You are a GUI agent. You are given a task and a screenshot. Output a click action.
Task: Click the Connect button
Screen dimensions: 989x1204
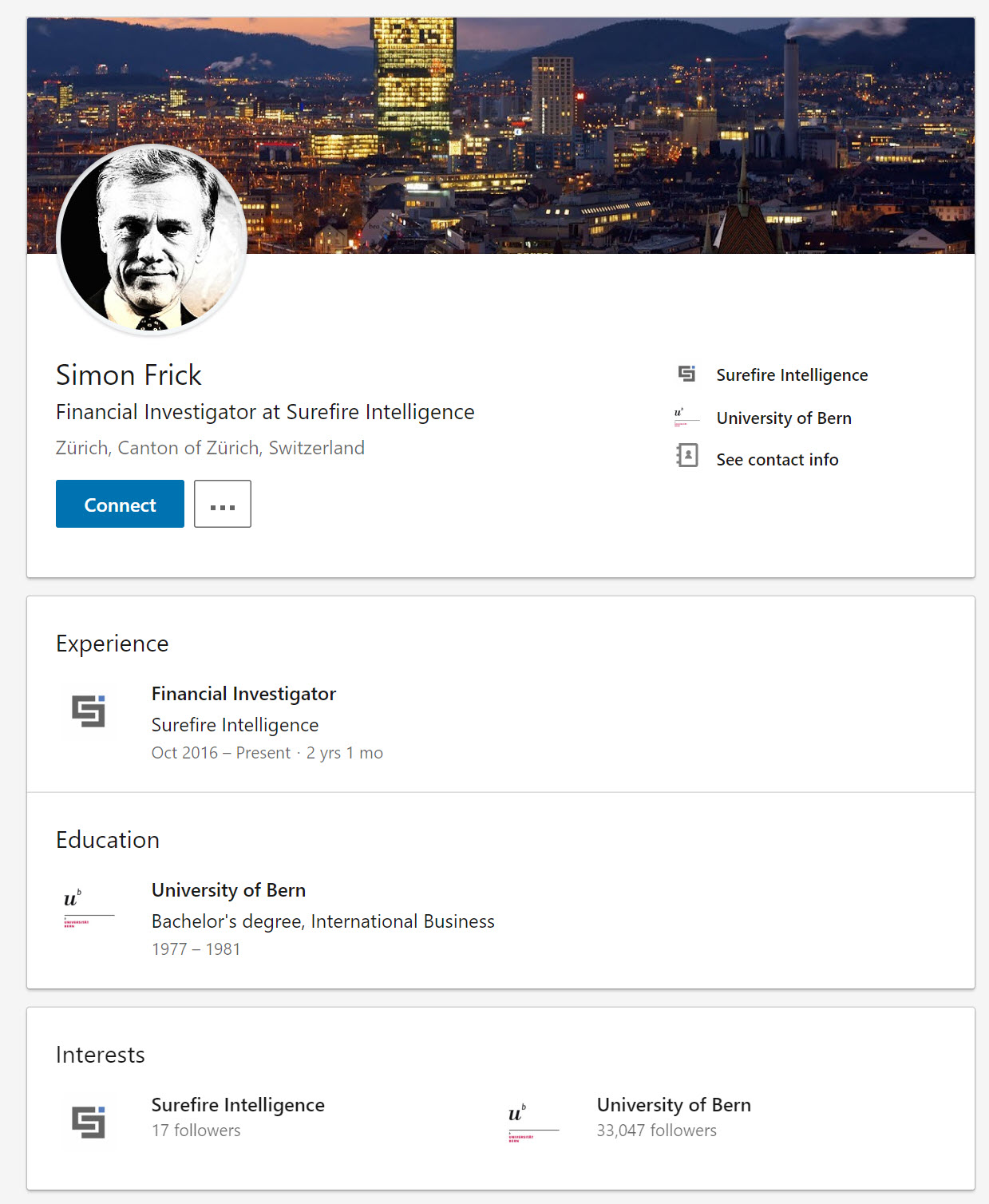tap(120, 504)
